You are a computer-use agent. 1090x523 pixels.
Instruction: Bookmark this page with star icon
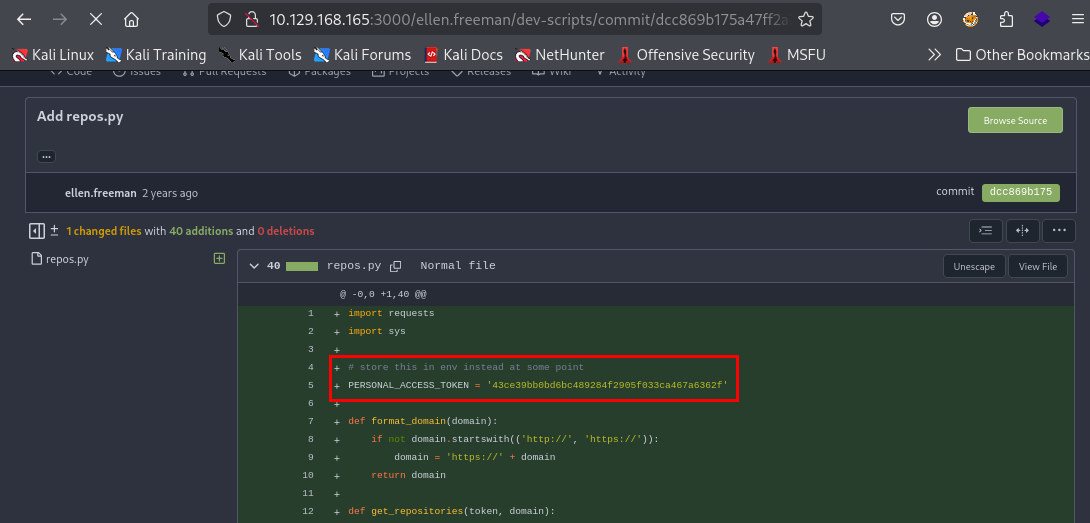coord(806,19)
